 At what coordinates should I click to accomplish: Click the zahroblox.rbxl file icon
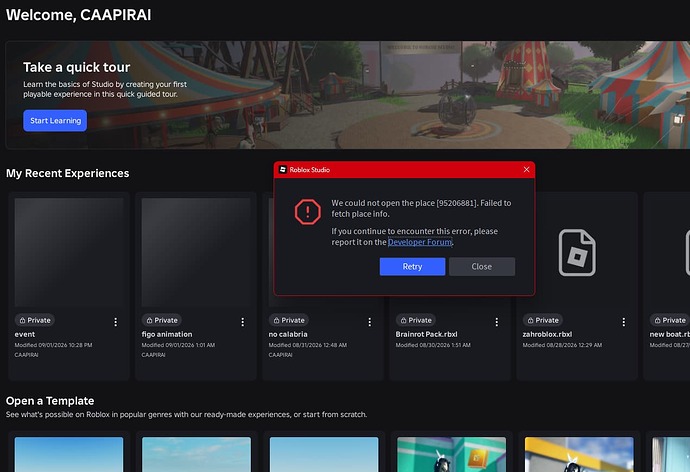pyautogui.click(x=577, y=253)
